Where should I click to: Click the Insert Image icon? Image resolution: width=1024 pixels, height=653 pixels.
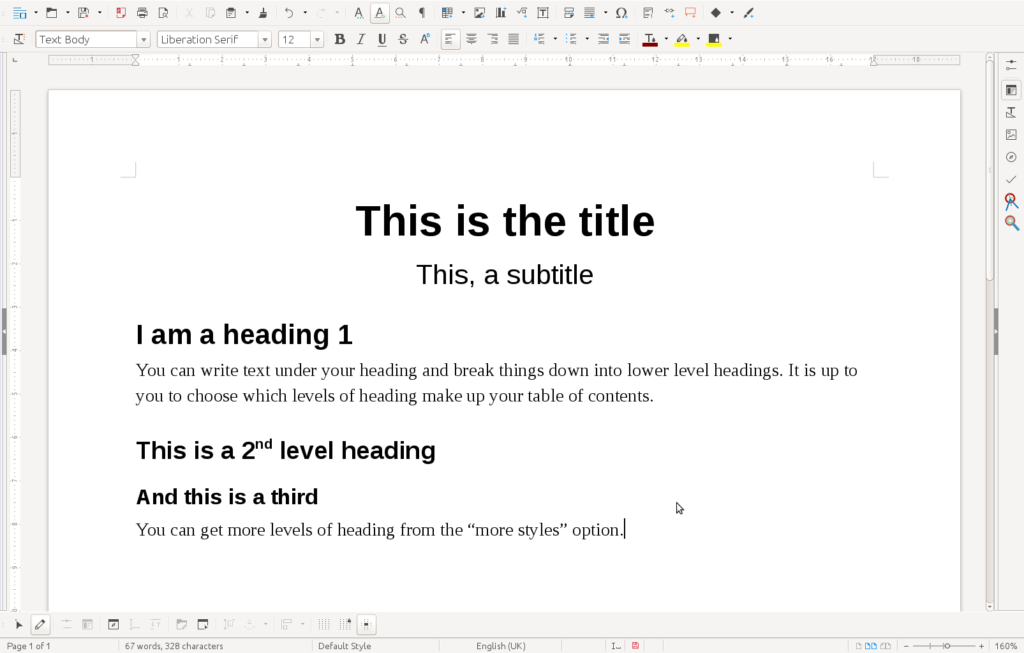[480, 13]
